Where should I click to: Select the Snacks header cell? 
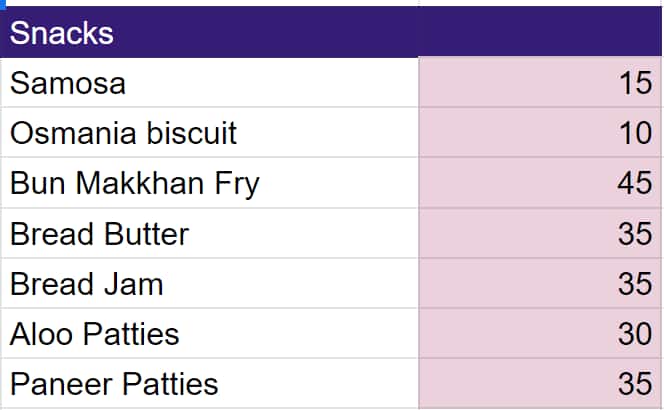pos(209,33)
